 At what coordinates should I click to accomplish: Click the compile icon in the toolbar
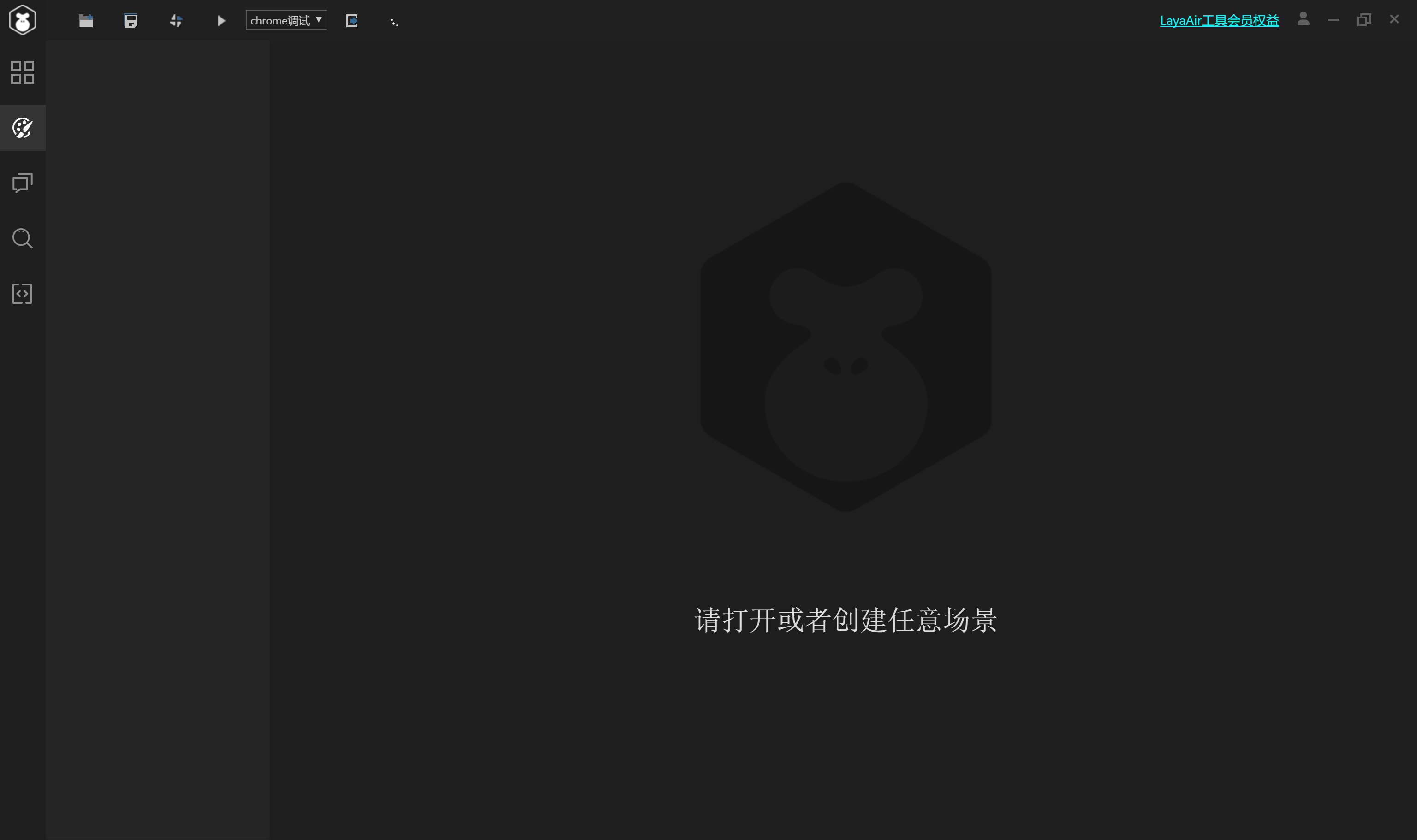point(176,21)
